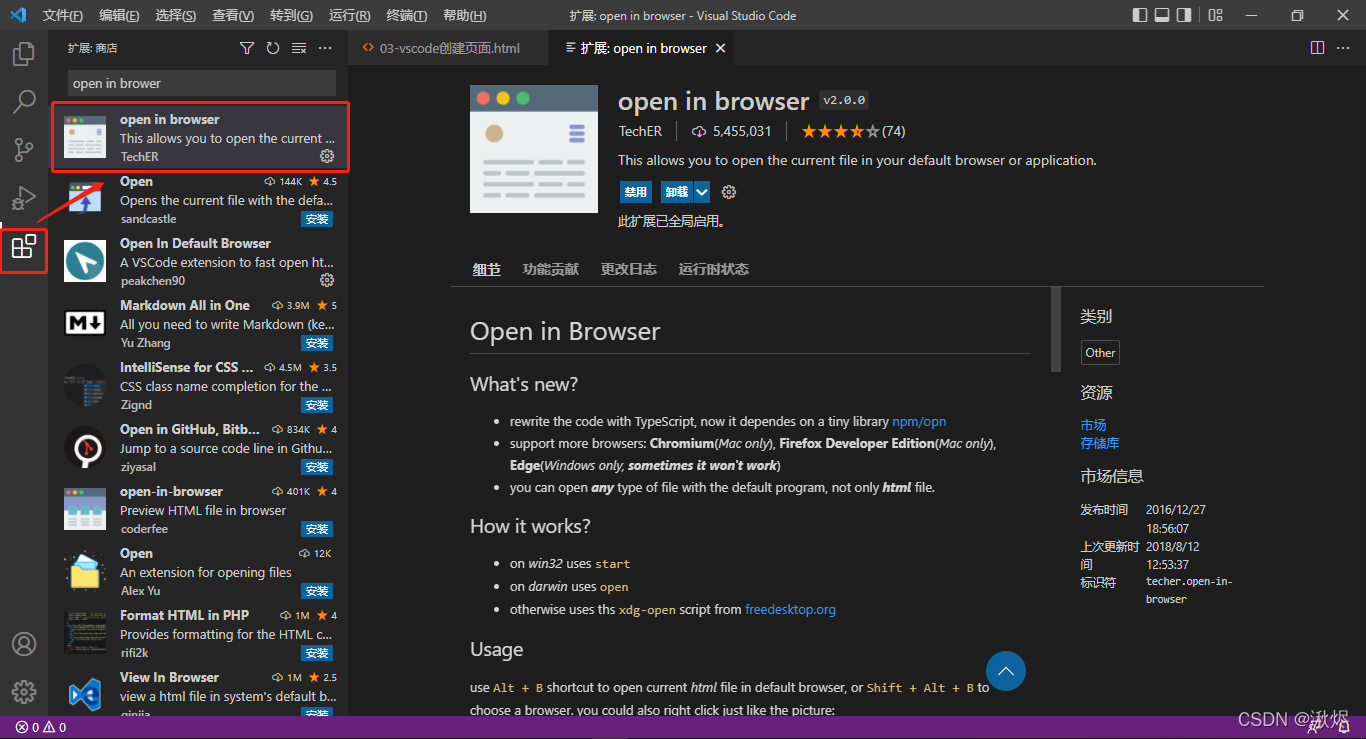Open the 文件(F) menu
This screenshot has height=739, width=1366.
[63, 15]
